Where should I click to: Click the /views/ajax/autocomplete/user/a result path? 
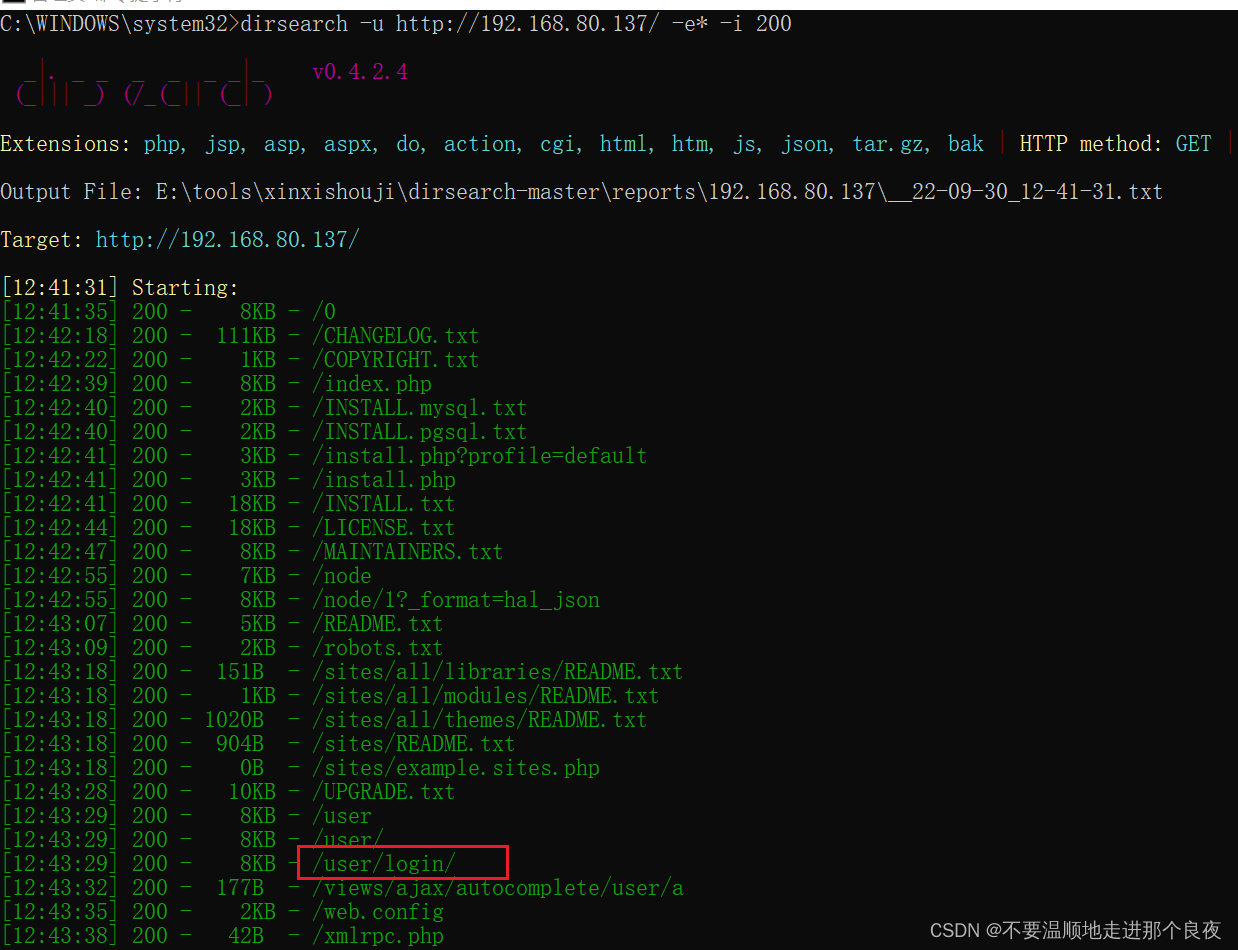(498, 888)
